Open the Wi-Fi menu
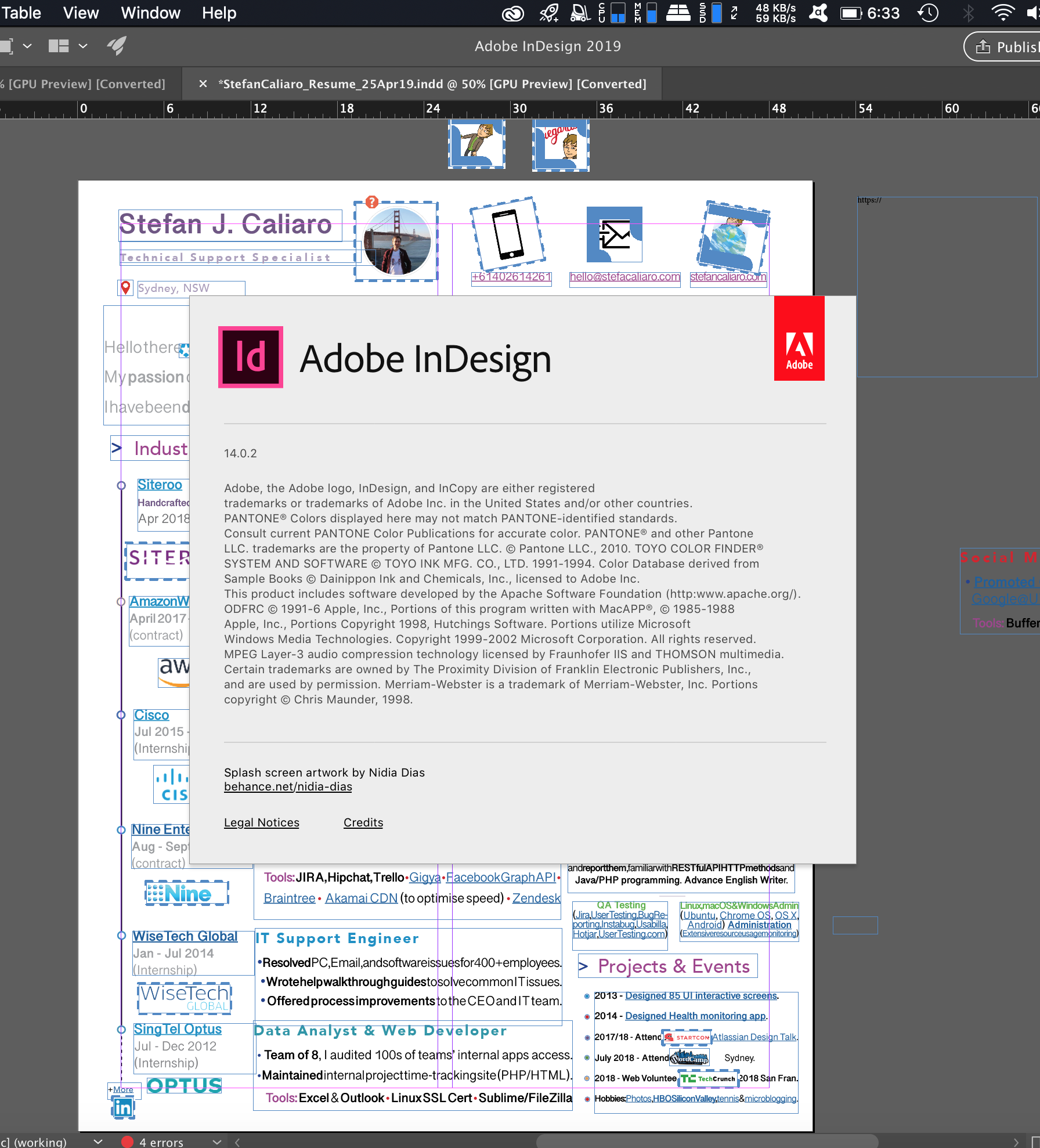The height and width of the screenshot is (1148, 1040). 1002,13
